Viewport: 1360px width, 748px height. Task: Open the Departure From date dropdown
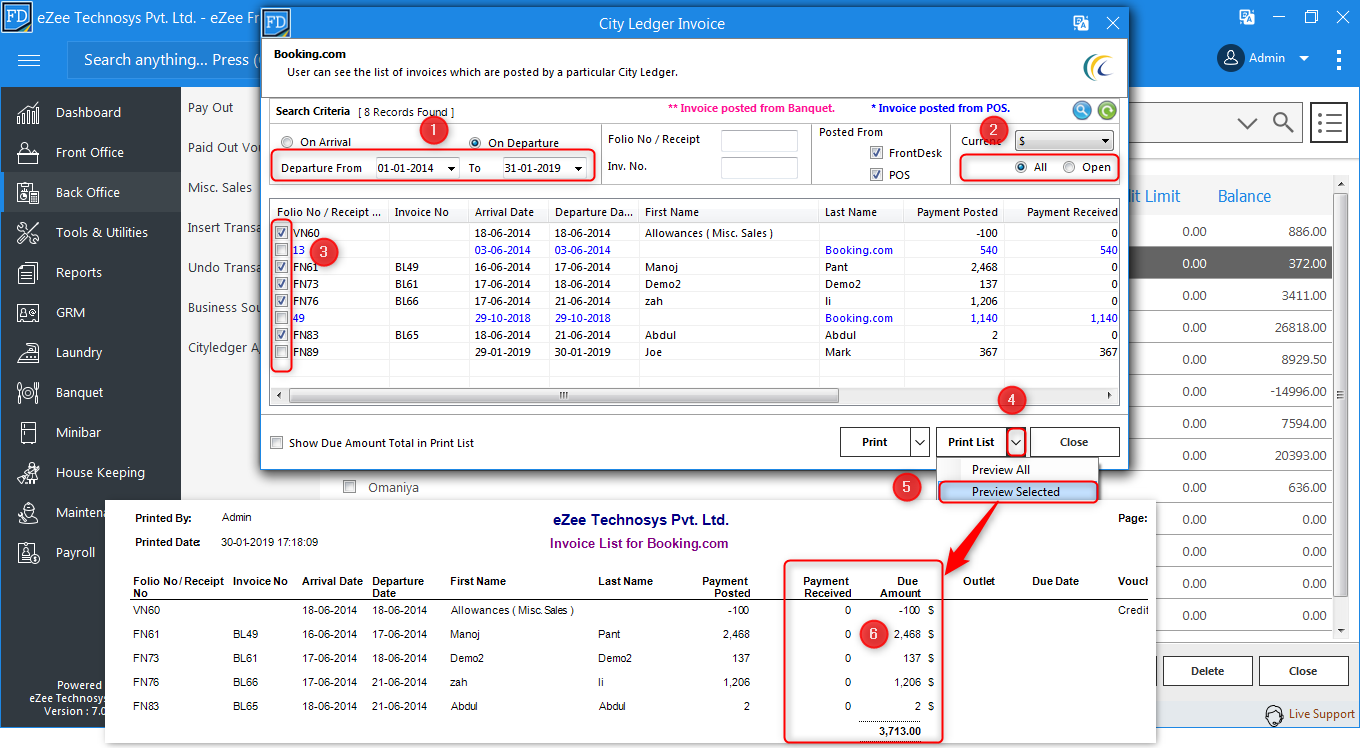tap(452, 169)
